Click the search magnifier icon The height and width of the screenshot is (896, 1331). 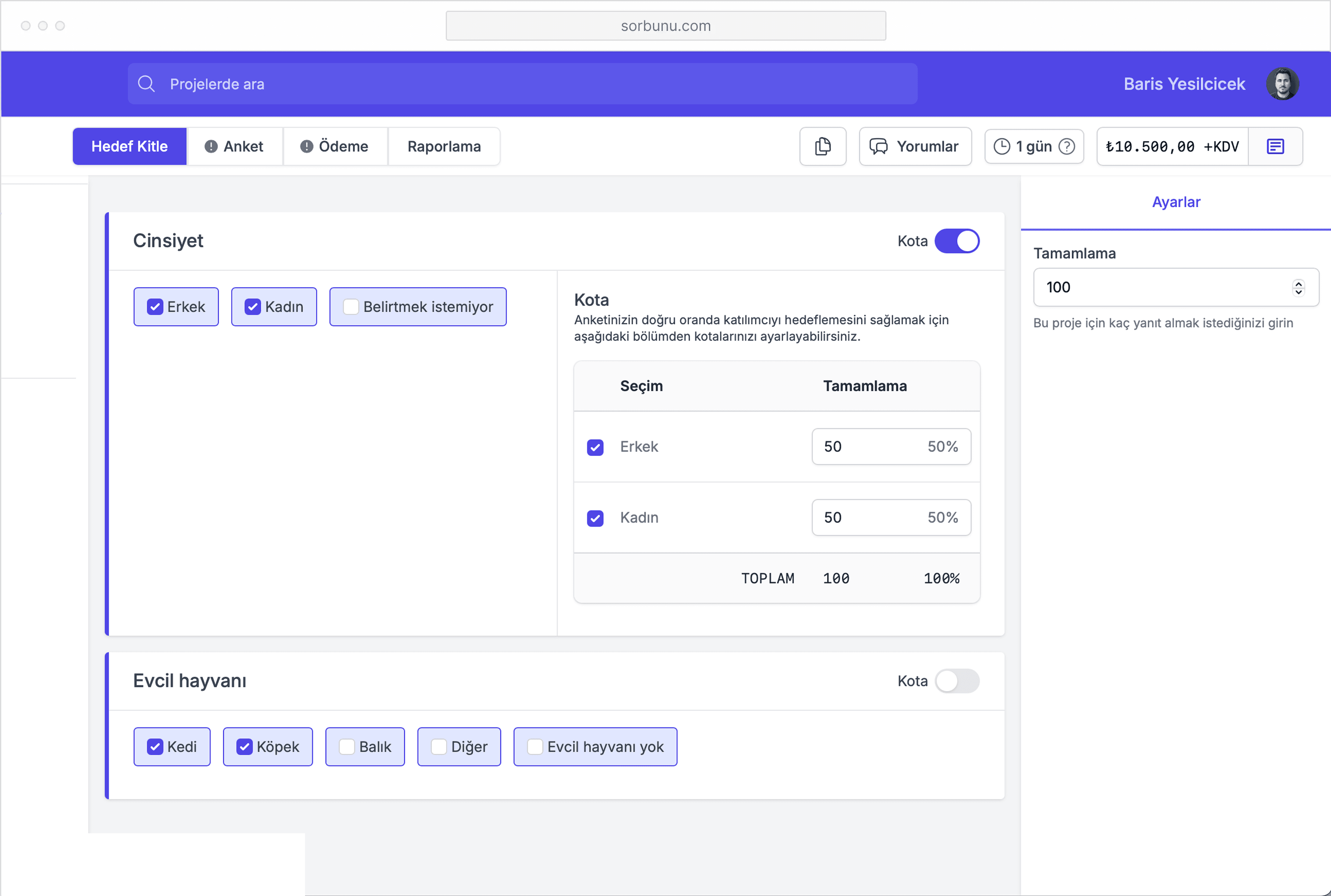(146, 84)
